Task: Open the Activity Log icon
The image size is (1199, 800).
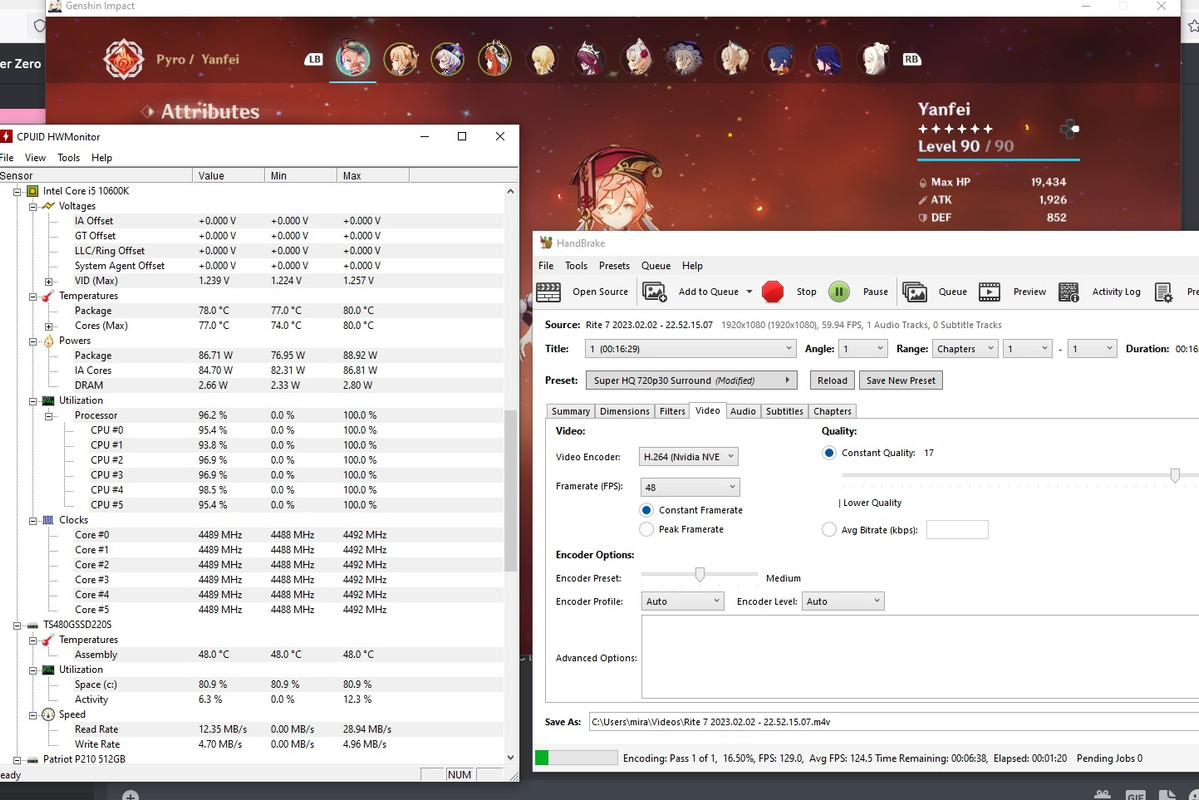Action: pos(1069,291)
